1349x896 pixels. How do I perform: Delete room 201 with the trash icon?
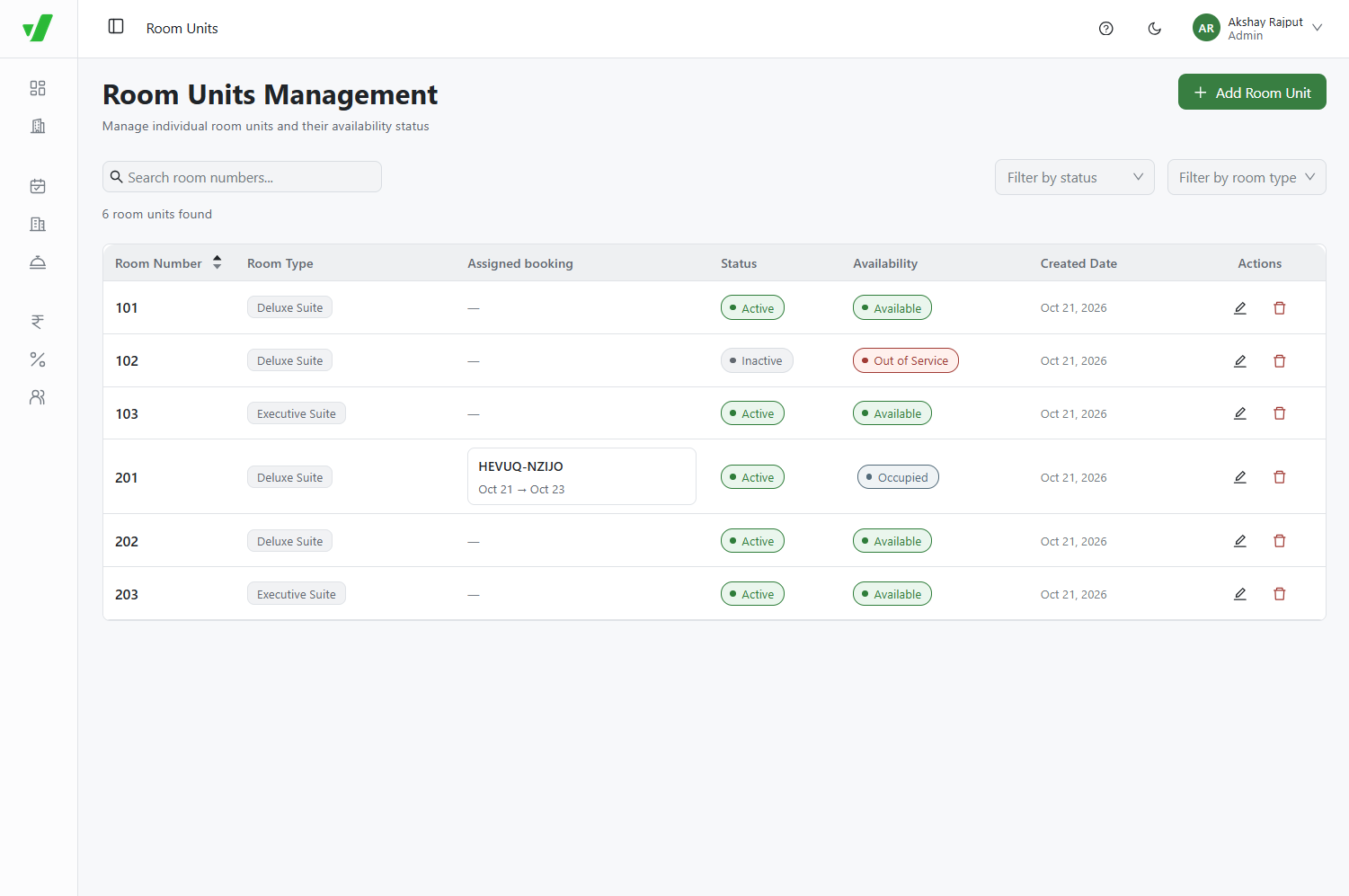[x=1280, y=477]
